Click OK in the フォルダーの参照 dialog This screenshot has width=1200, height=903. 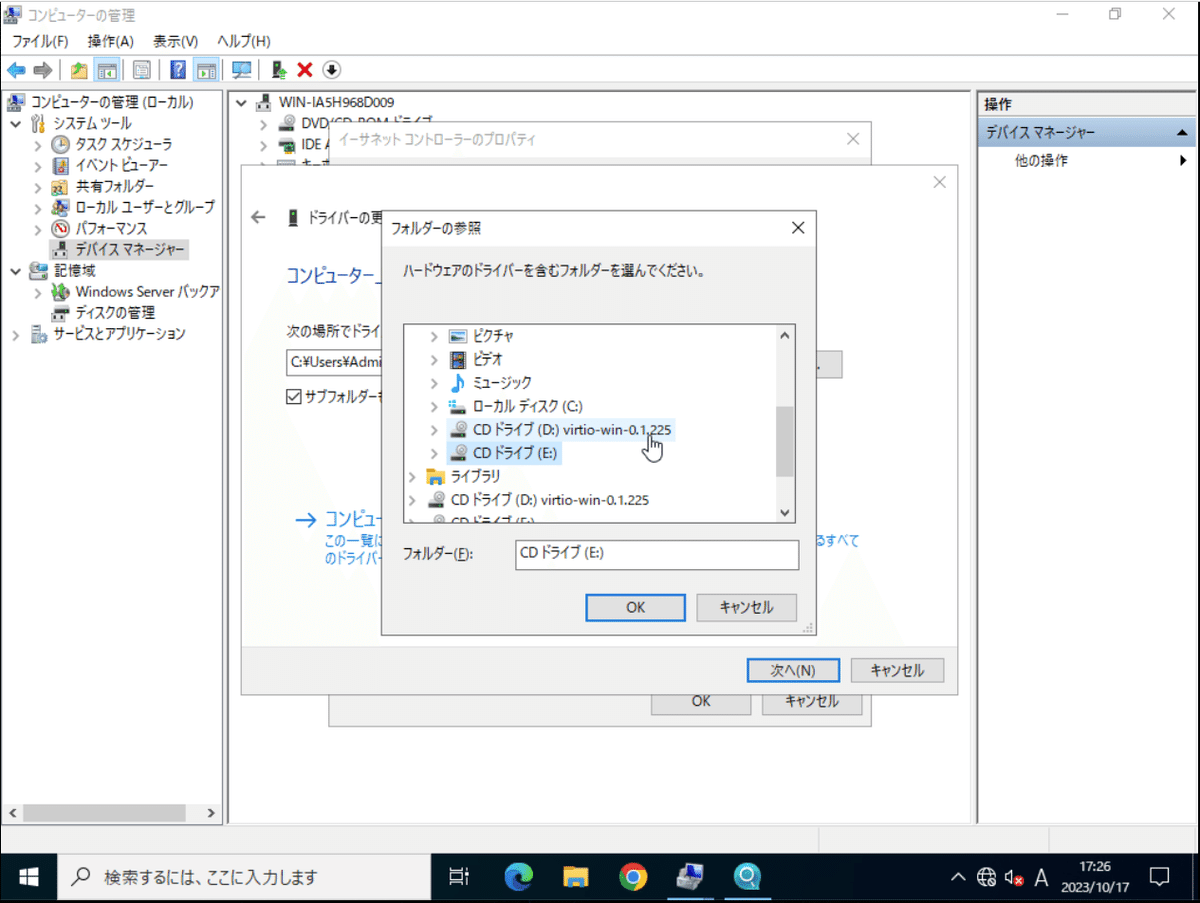pyautogui.click(x=635, y=607)
